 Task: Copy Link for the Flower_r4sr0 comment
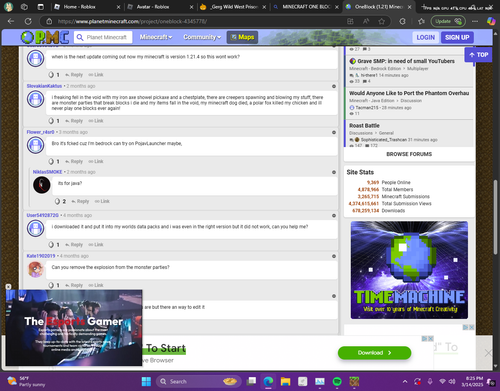96,161
